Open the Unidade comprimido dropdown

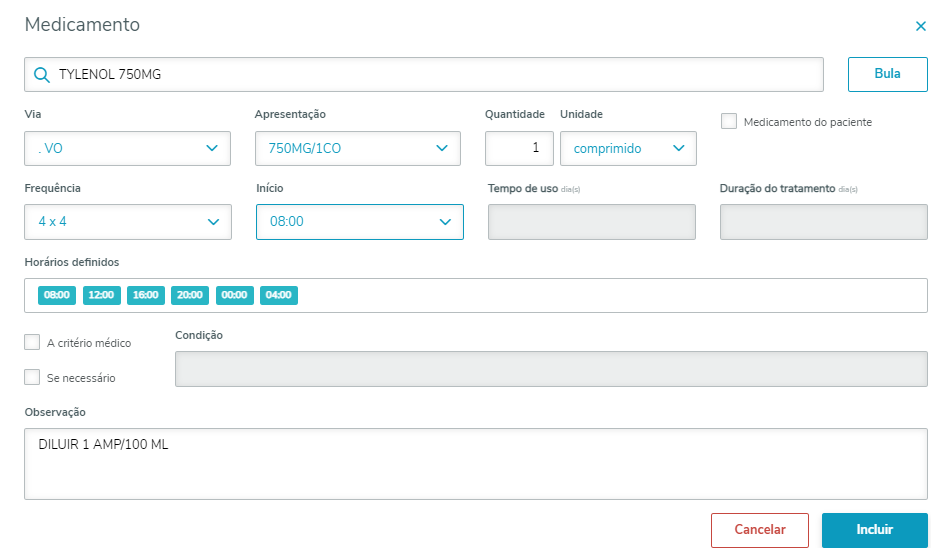[x=628, y=148]
